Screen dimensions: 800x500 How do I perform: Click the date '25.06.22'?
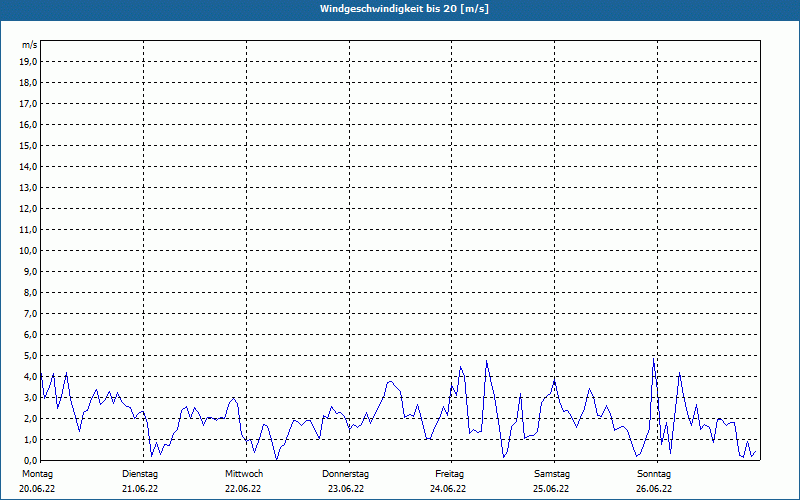click(551, 489)
